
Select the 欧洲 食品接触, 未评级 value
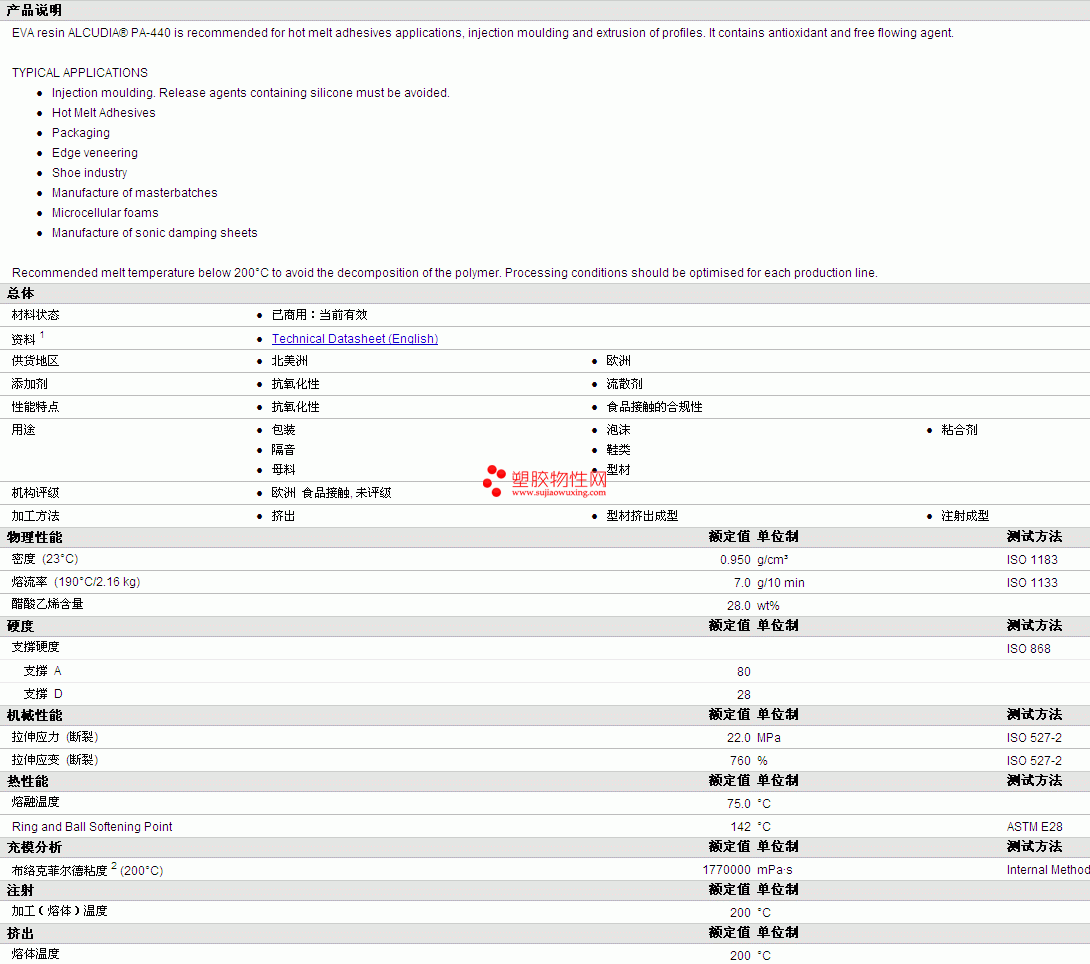331,493
